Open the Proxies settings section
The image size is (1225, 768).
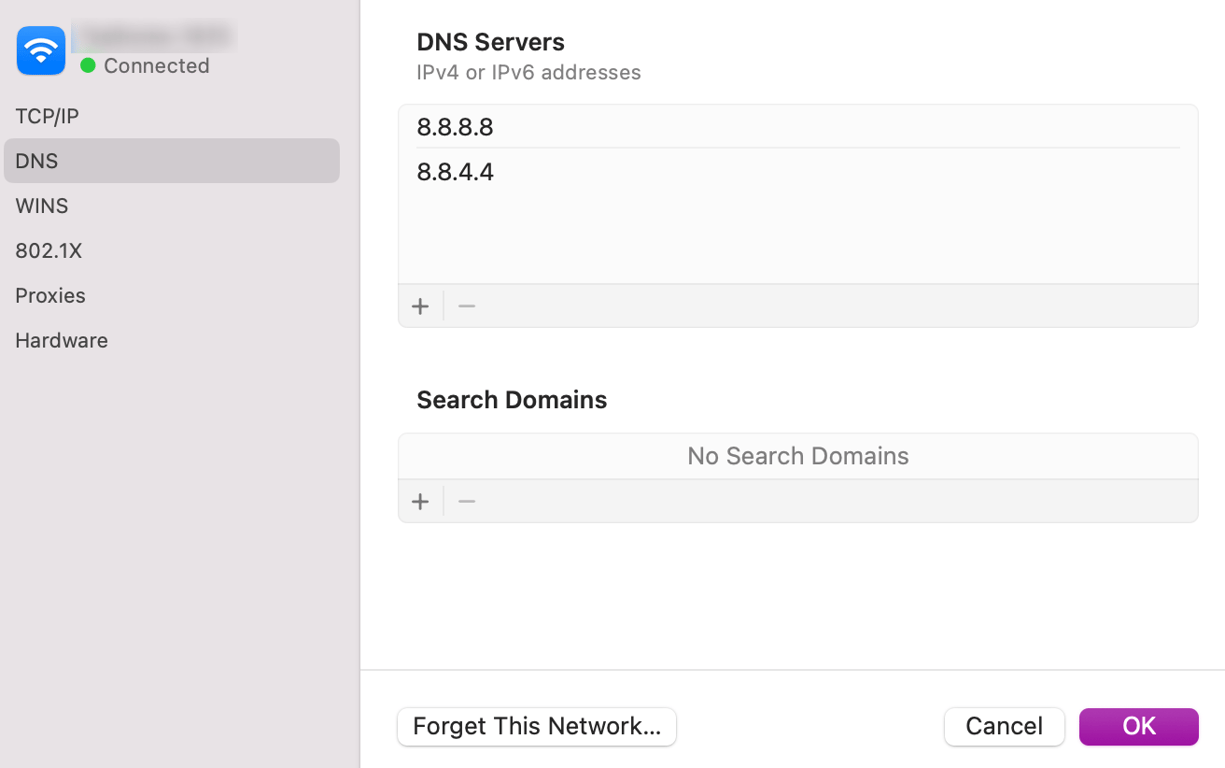[50, 296]
